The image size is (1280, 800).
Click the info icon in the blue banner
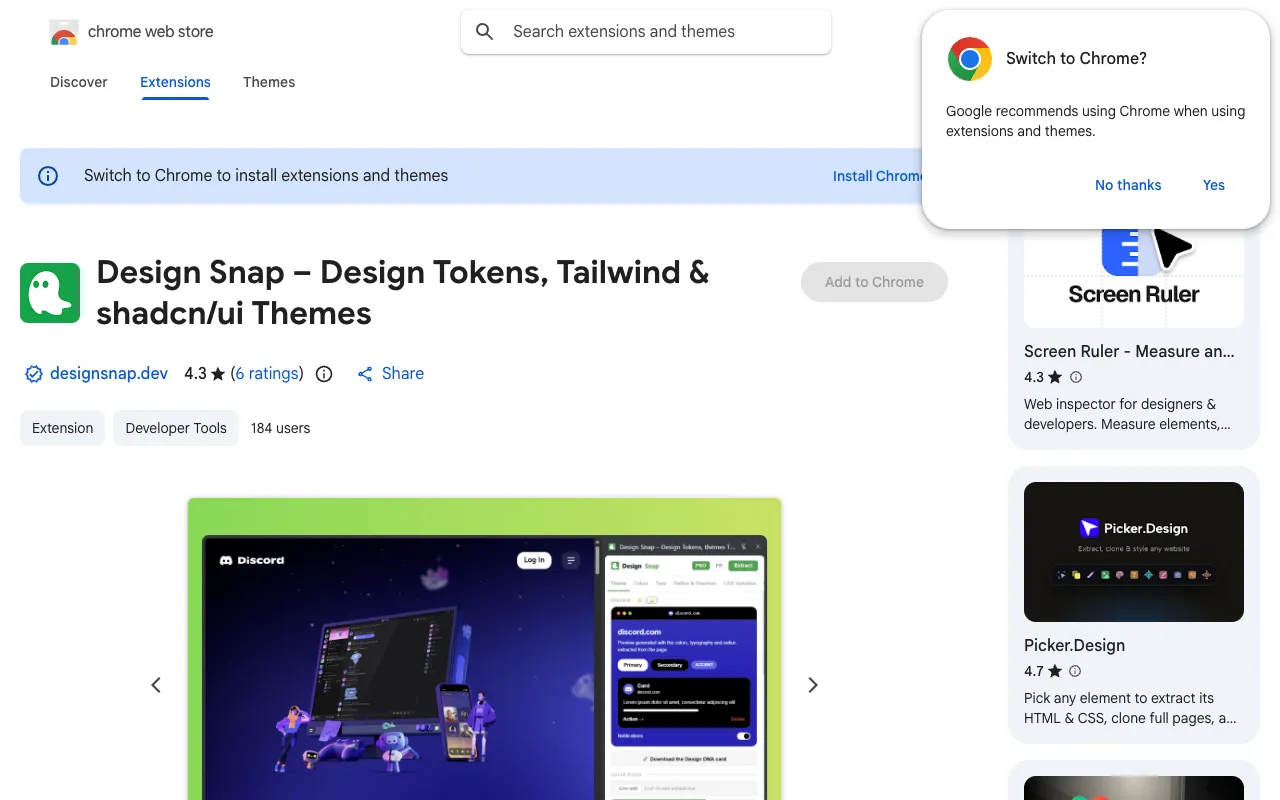coord(48,176)
